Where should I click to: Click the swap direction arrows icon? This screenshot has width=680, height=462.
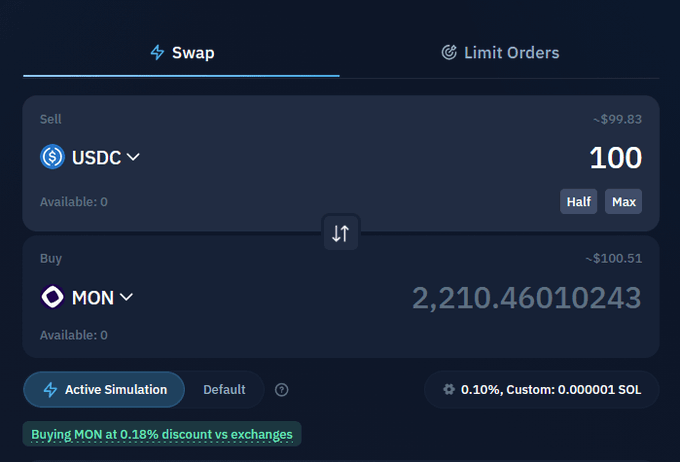click(x=340, y=233)
